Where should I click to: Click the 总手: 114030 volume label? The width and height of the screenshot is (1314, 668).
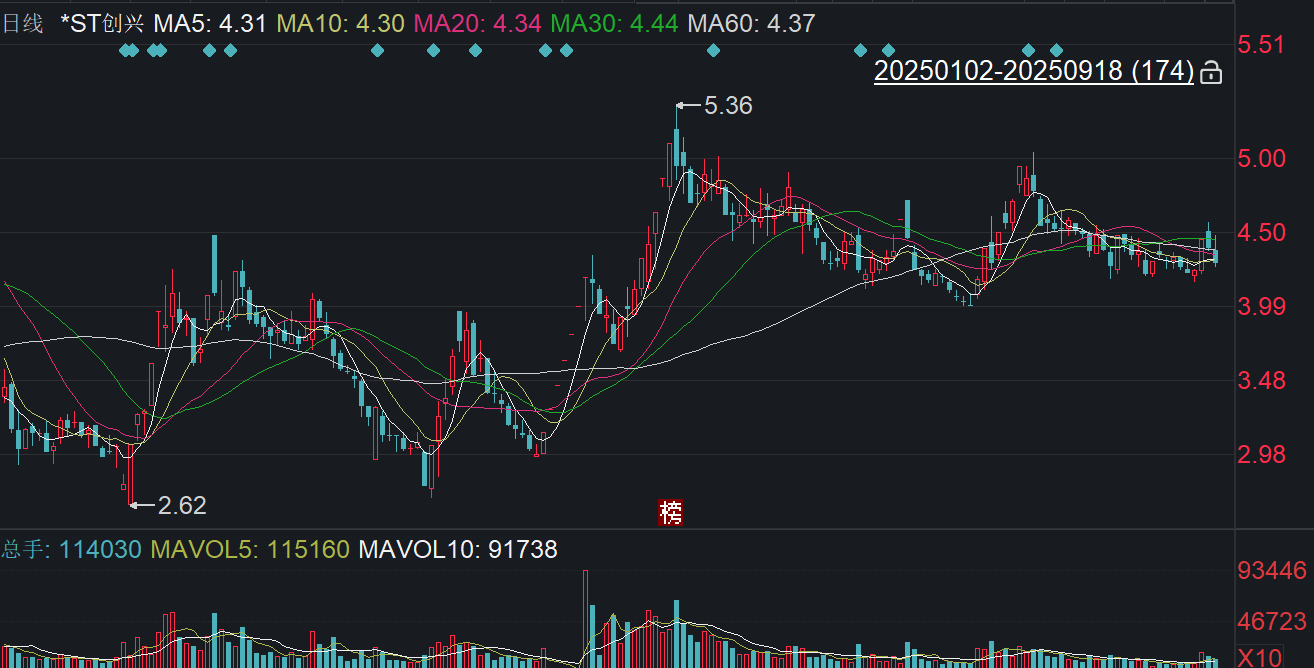pyautogui.click(x=71, y=549)
